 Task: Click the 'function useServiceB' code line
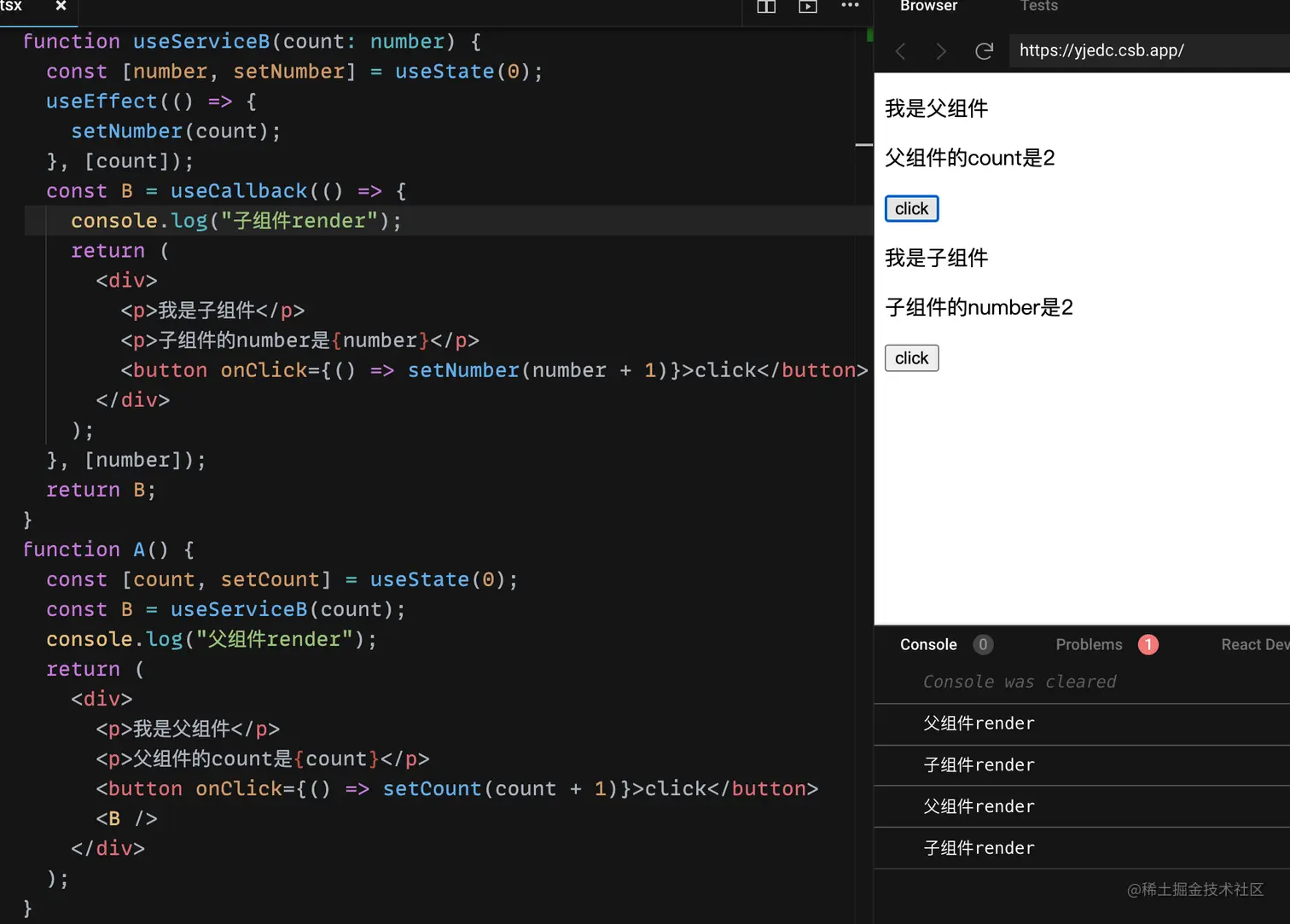pos(252,42)
